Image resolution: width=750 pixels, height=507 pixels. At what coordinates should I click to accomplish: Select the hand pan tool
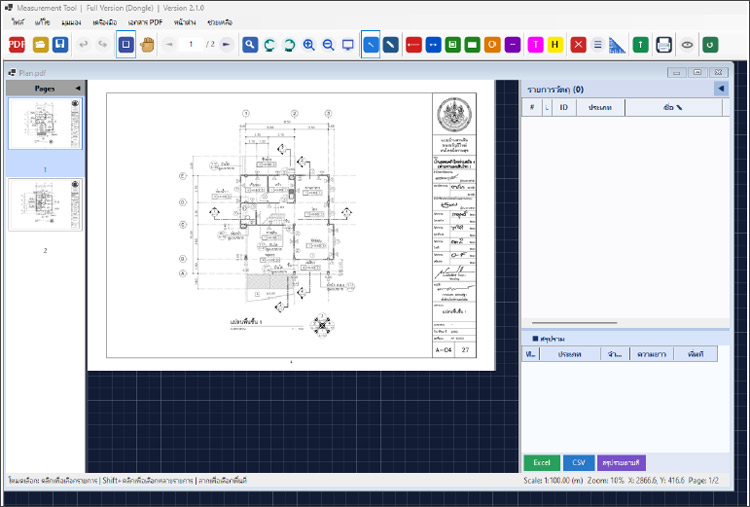tap(148, 44)
